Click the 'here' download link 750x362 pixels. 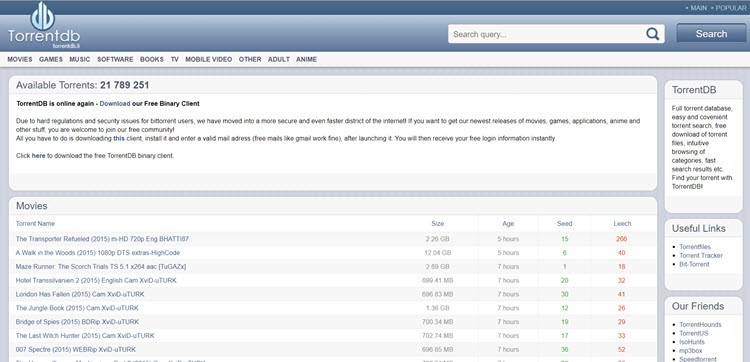(38, 155)
